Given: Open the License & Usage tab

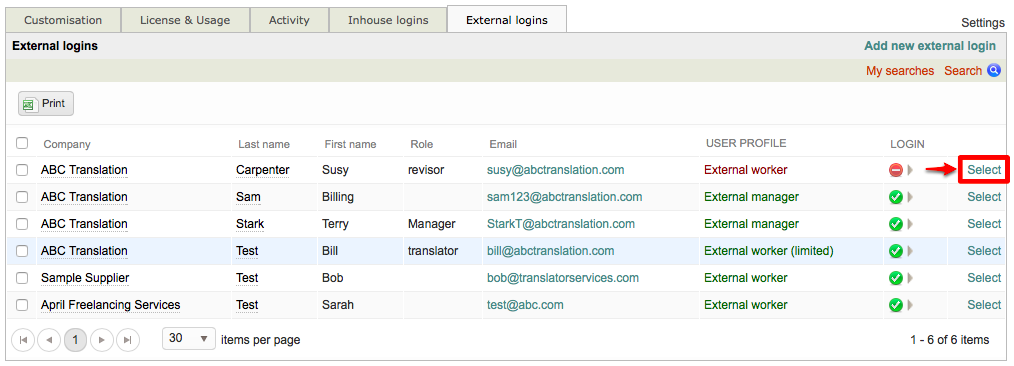Looking at the screenshot, I should [185, 20].
